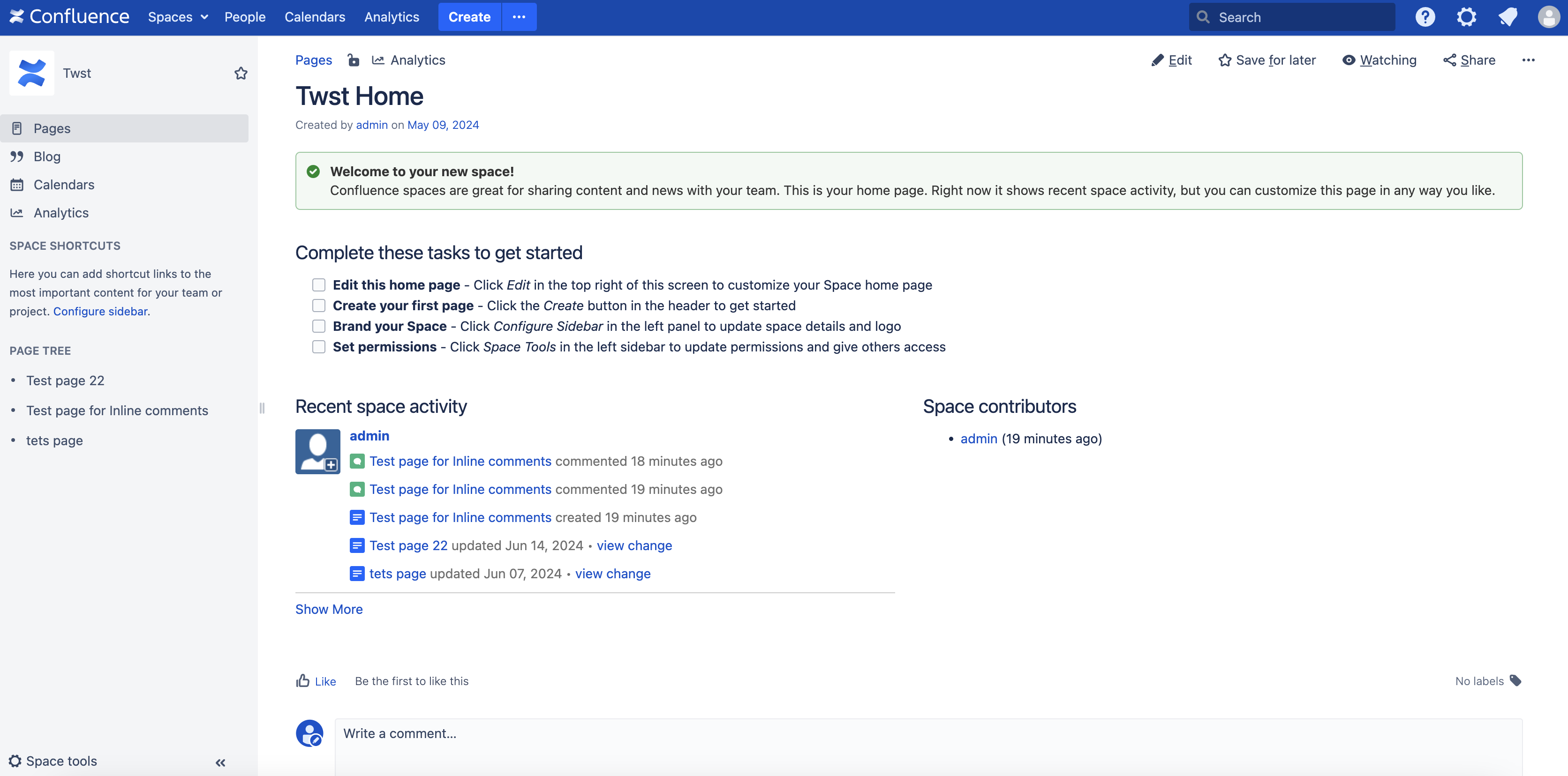Screen dimensions: 1568x776
Task: Check the Create your first page task
Action: click(x=318, y=305)
